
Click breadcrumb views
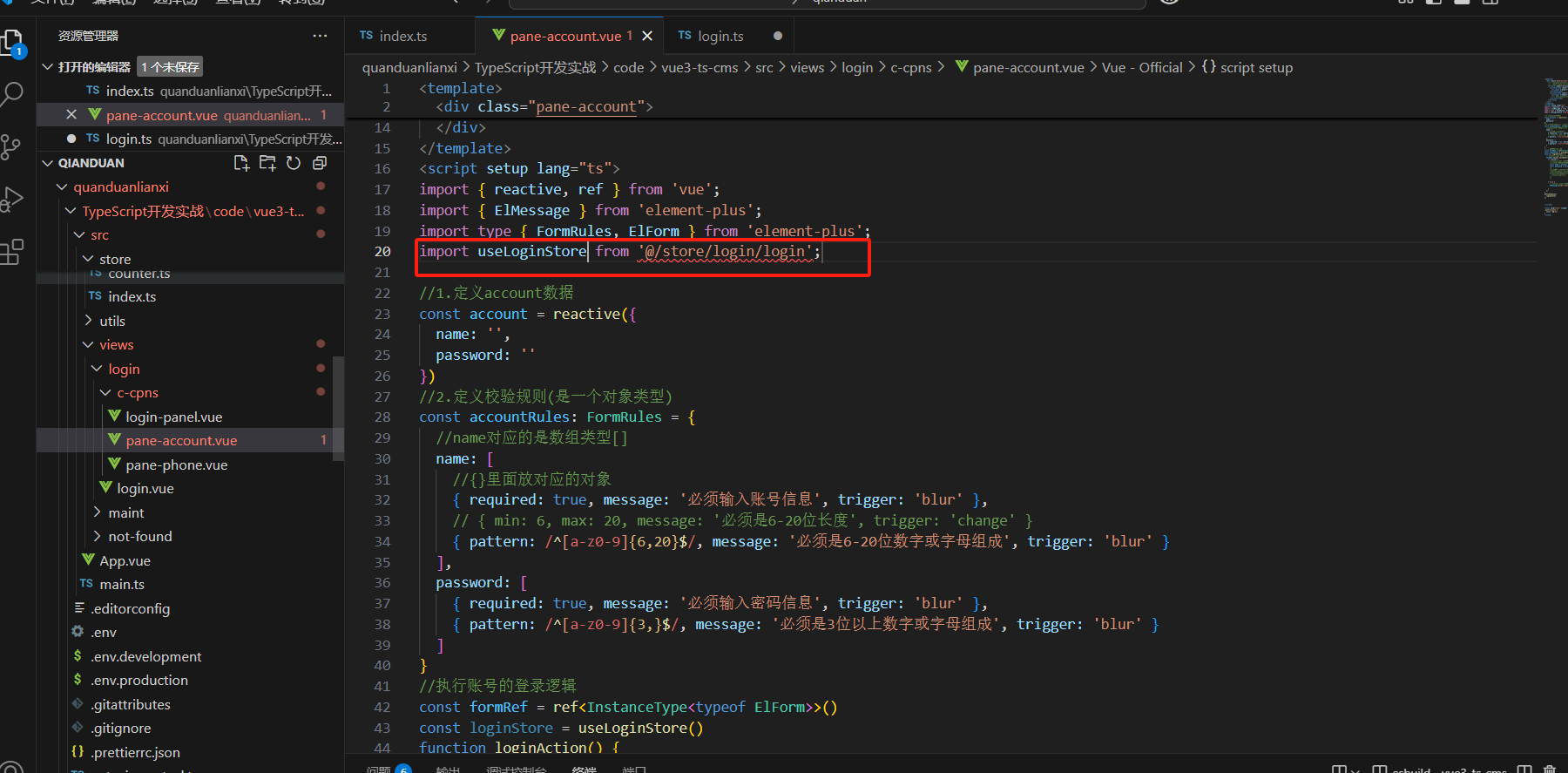pos(807,67)
